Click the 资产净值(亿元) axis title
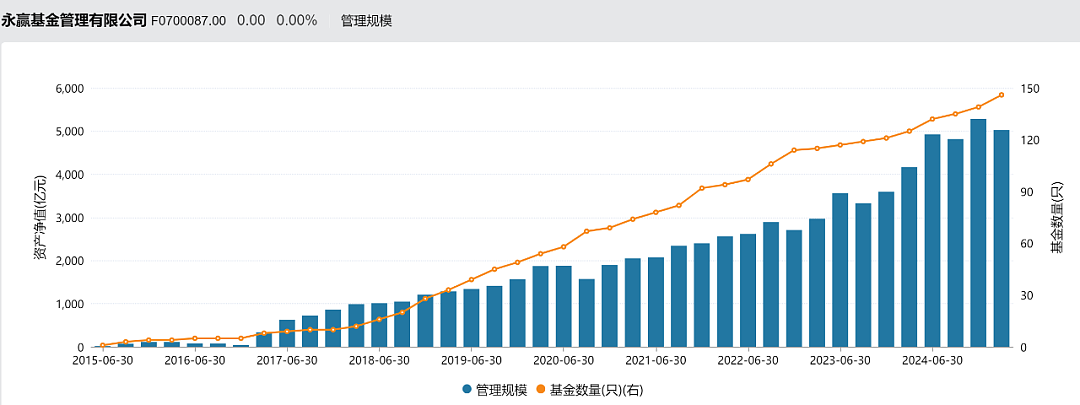Viewport: 1080px width, 405px height. 41,217
